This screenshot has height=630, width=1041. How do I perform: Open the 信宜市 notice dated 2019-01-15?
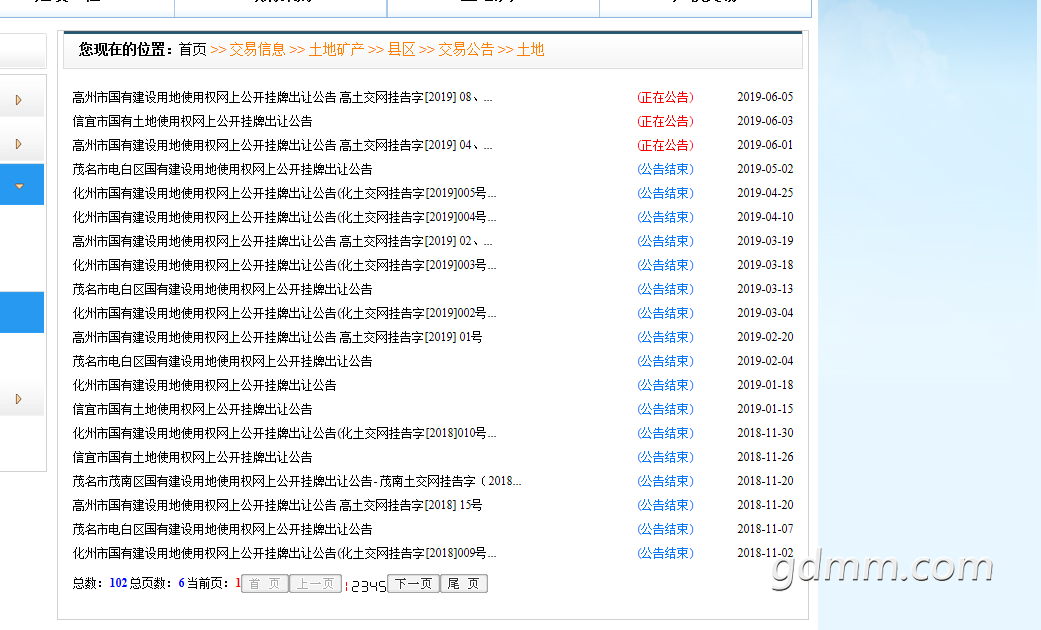[192, 409]
